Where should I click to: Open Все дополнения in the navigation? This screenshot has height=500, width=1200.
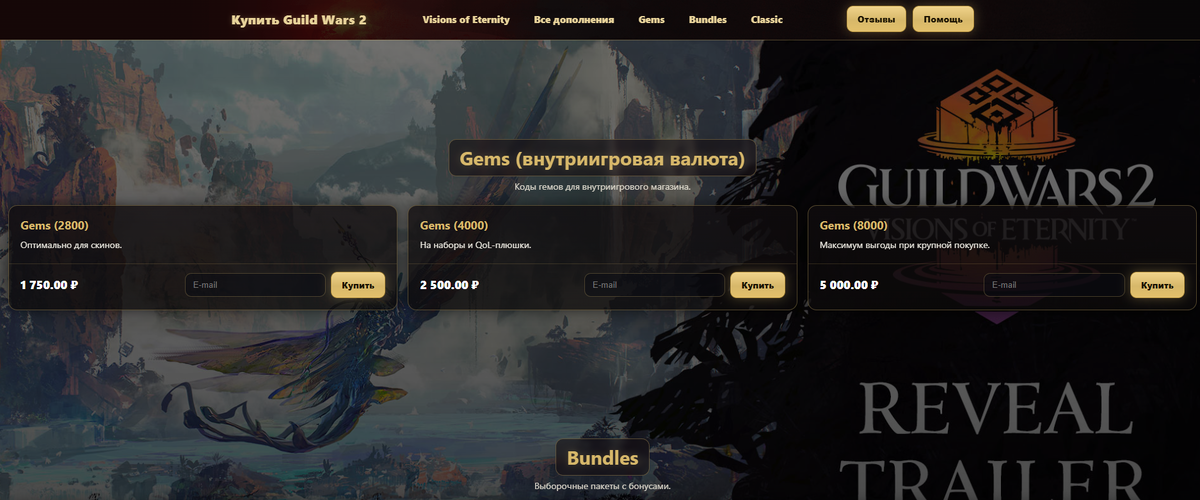click(x=574, y=20)
